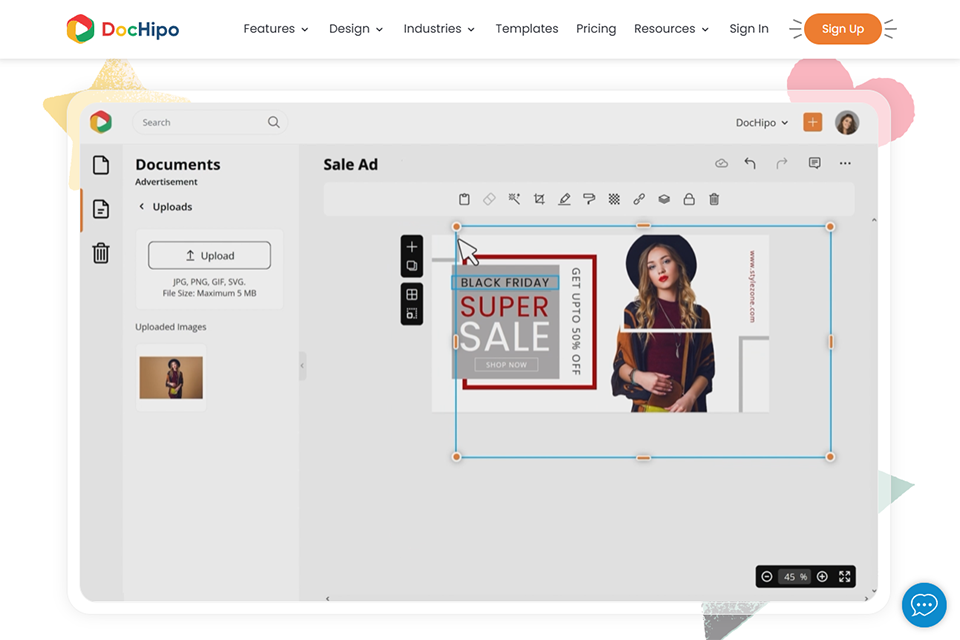
Task: Click the orange plus create button
Action: click(x=812, y=122)
